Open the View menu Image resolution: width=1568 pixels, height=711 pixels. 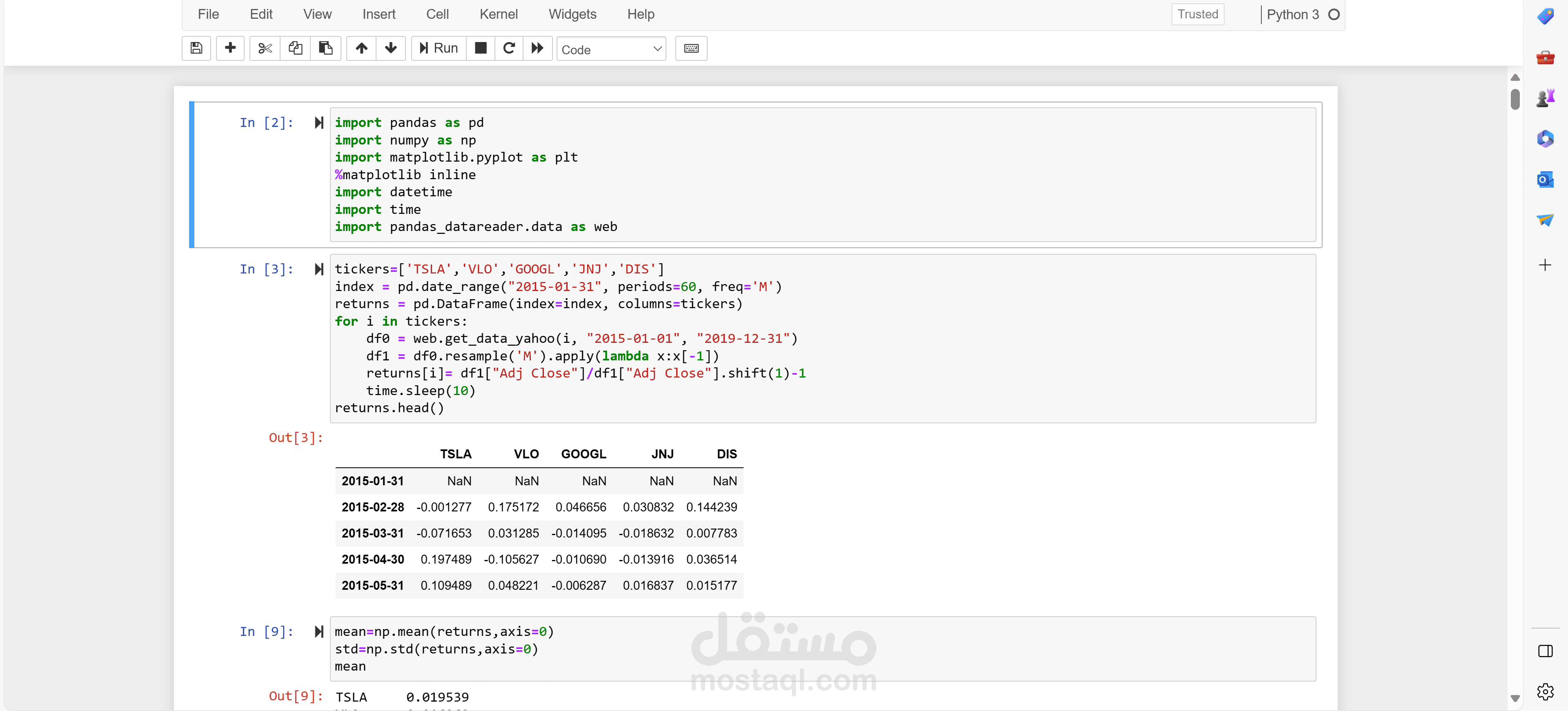click(x=318, y=14)
